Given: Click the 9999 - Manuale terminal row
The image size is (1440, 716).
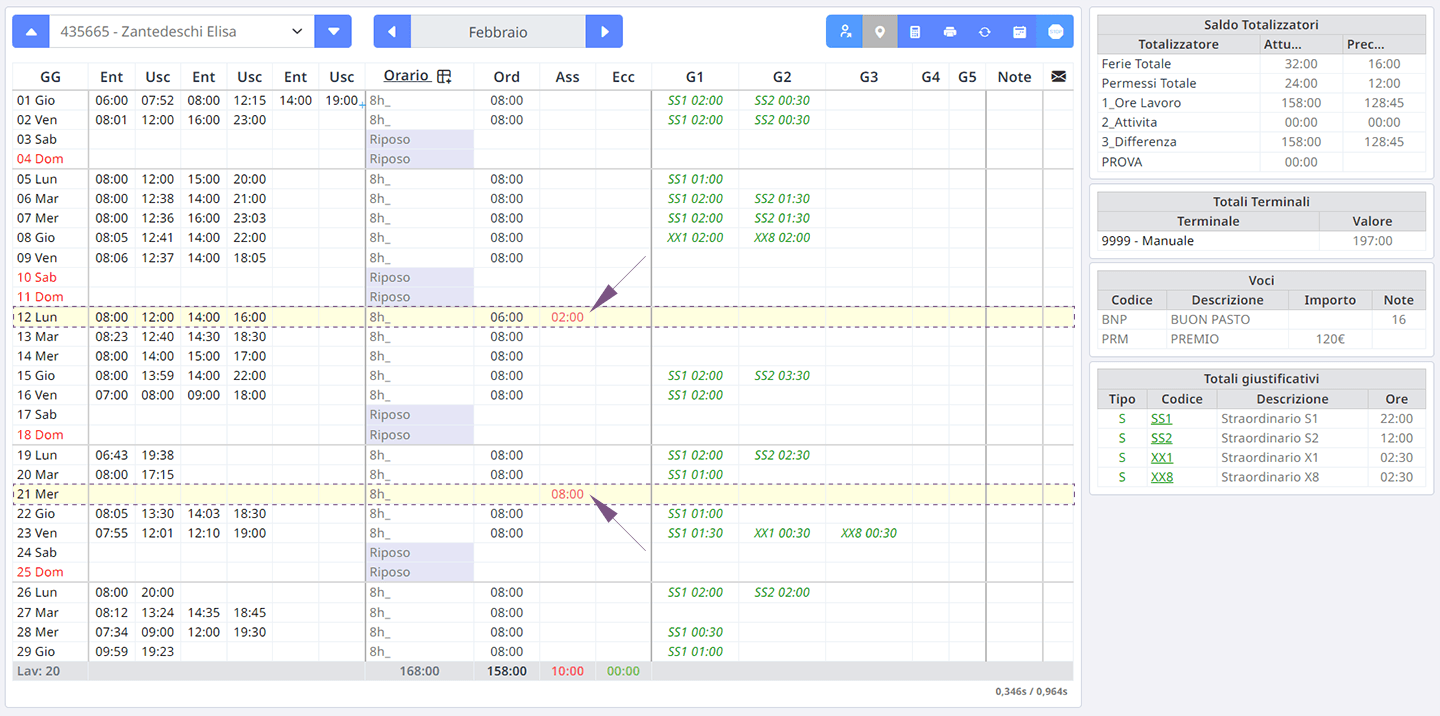Looking at the screenshot, I should pos(1261,241).
